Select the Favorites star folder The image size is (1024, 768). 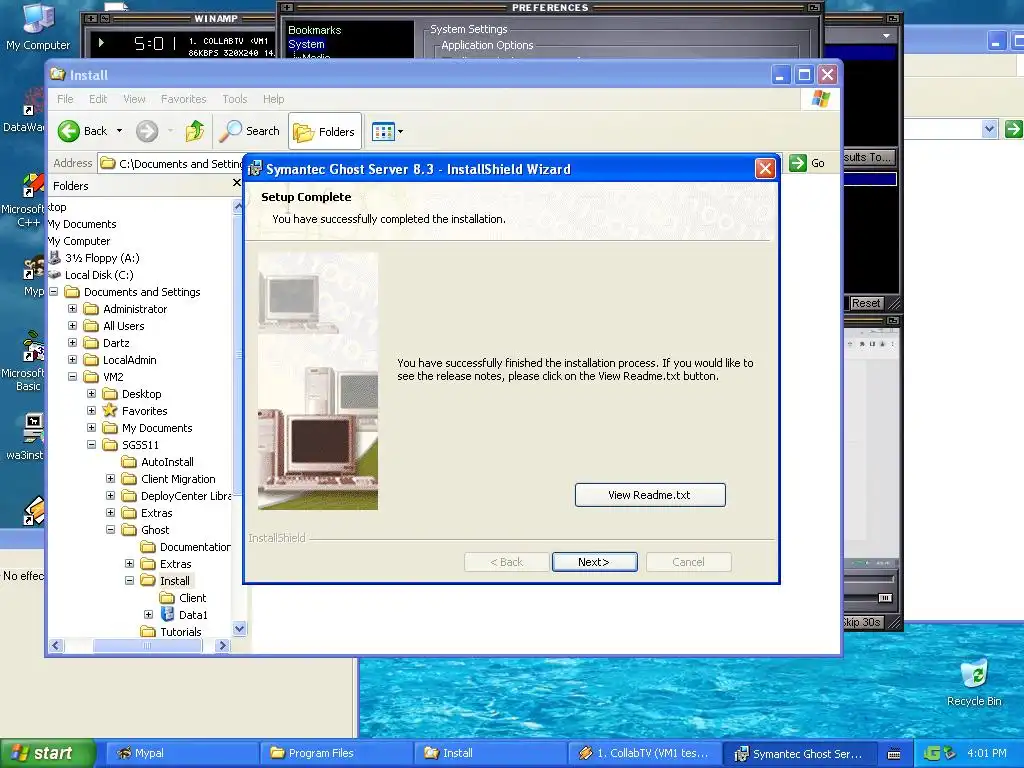pos(110,411)
